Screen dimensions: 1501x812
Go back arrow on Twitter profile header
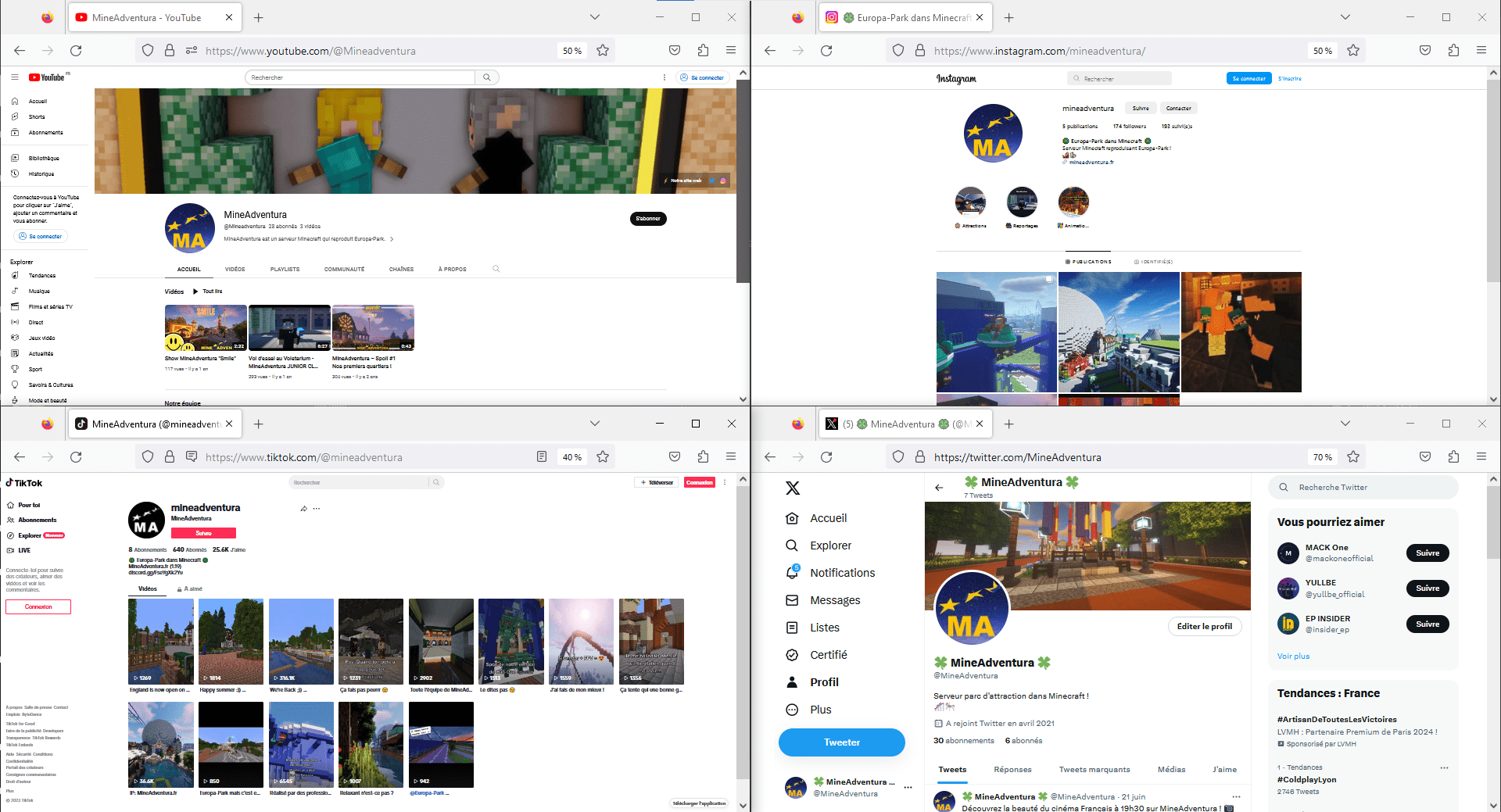pyautogui.click(x=939, y=488)
